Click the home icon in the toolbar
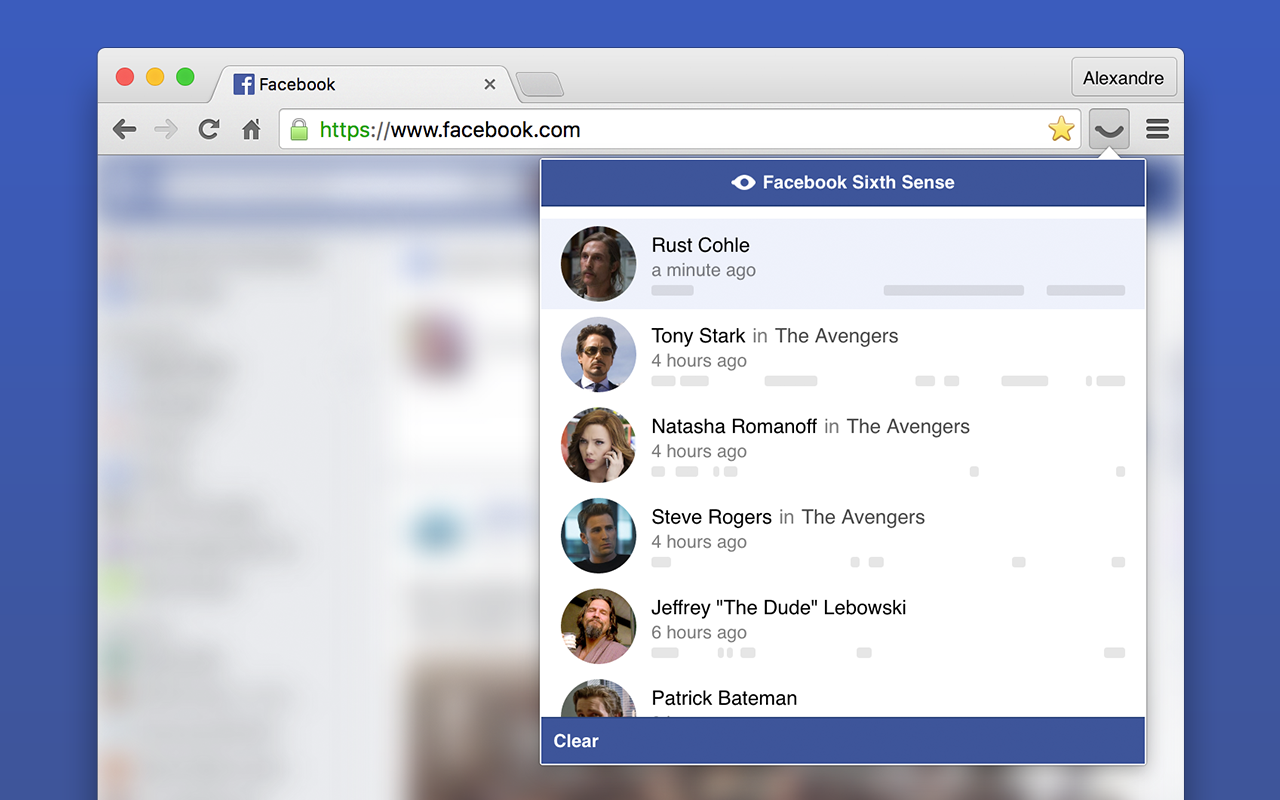1280x800 pixels. (x=251, y=129)
